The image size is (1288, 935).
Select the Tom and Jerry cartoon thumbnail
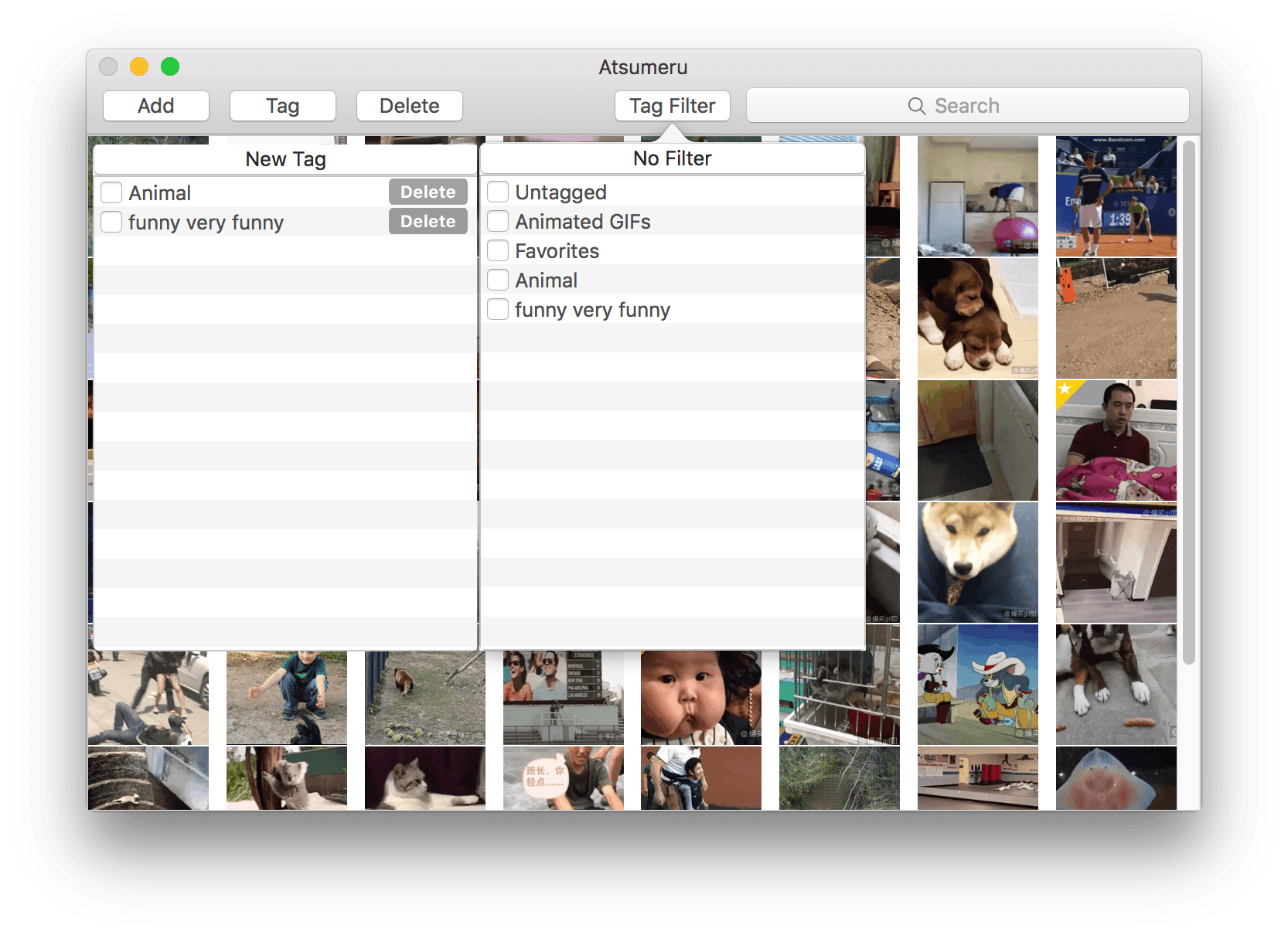978,685
